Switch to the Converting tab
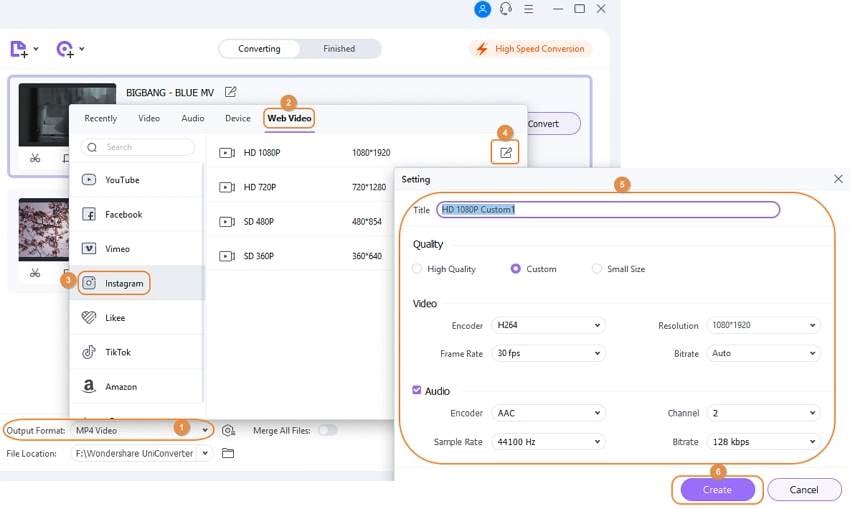Image resolution: width=850 pixels, height=509 pixels. coord(259,49)
